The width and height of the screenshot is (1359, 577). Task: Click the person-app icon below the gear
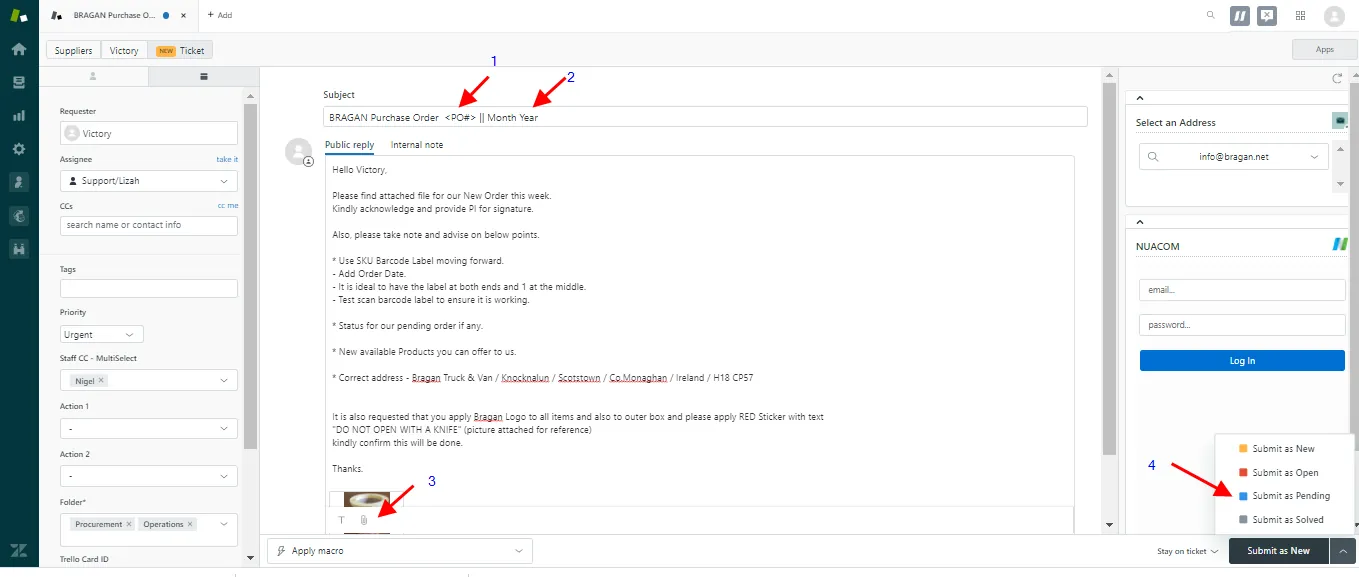pyautogui.click(x=18, y=182)
